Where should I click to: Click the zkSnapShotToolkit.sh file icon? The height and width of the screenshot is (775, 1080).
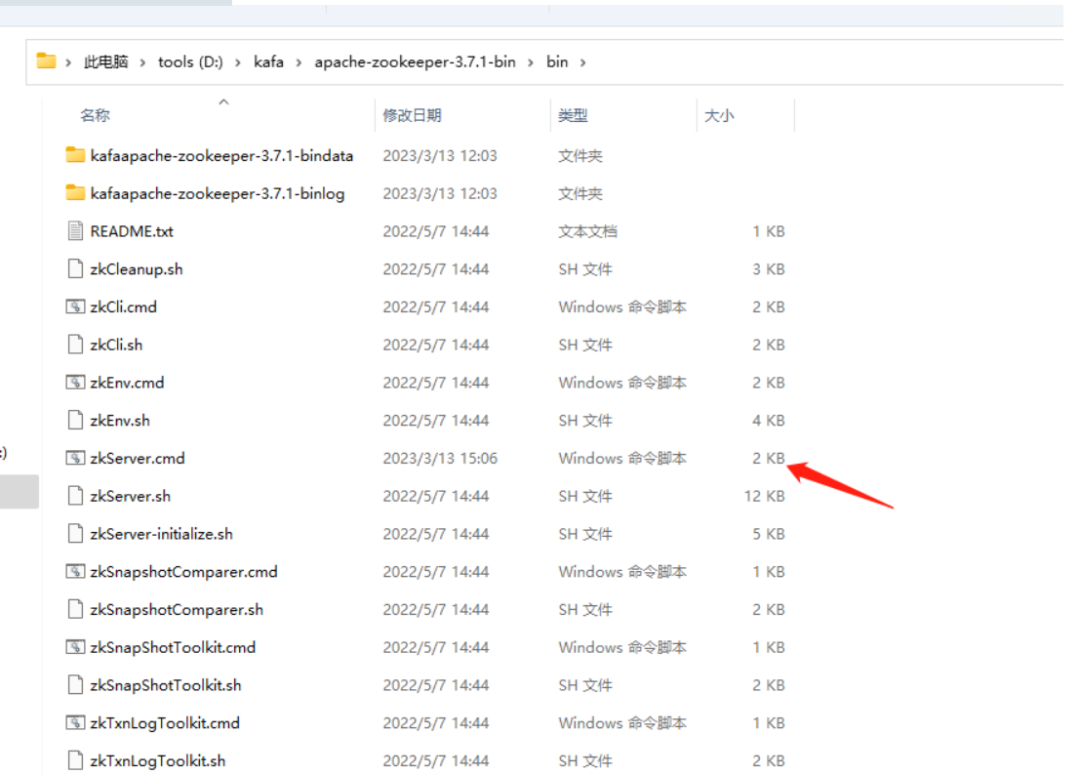coord(75,685)
